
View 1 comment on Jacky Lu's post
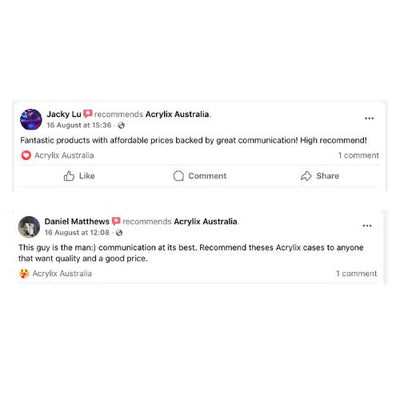(x=359, y=155)
